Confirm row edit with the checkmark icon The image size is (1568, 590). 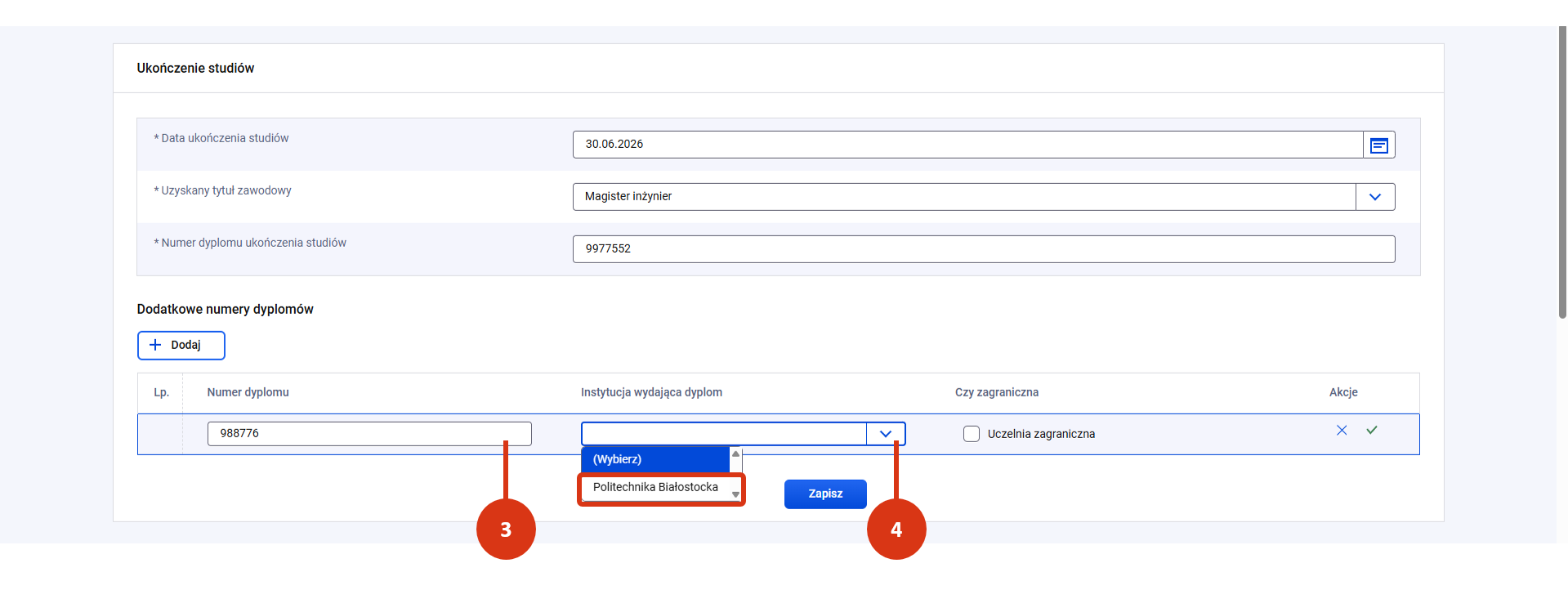[x=1372, y=431]
